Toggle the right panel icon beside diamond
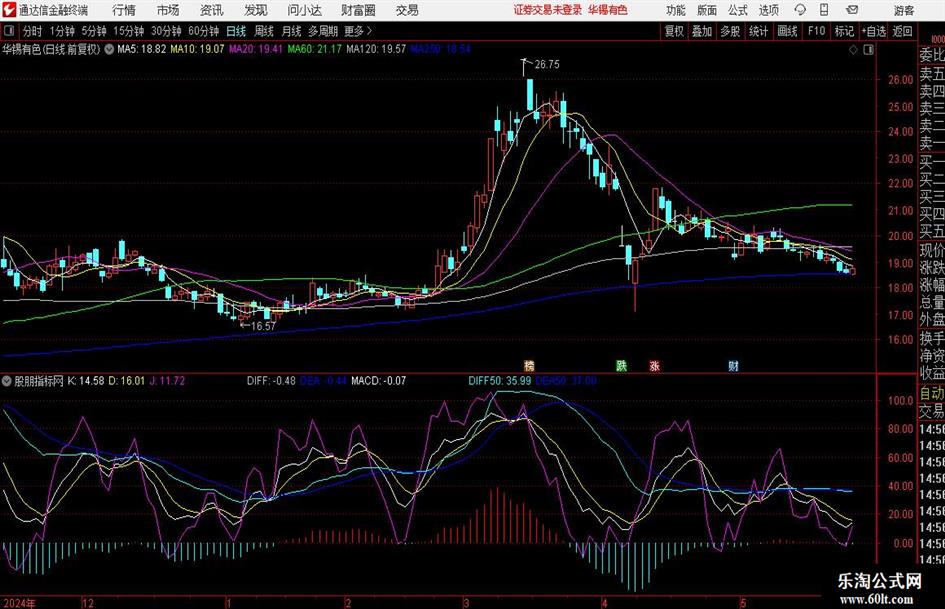The width and height of the screenshot is (945, 609). click(868, 50)
